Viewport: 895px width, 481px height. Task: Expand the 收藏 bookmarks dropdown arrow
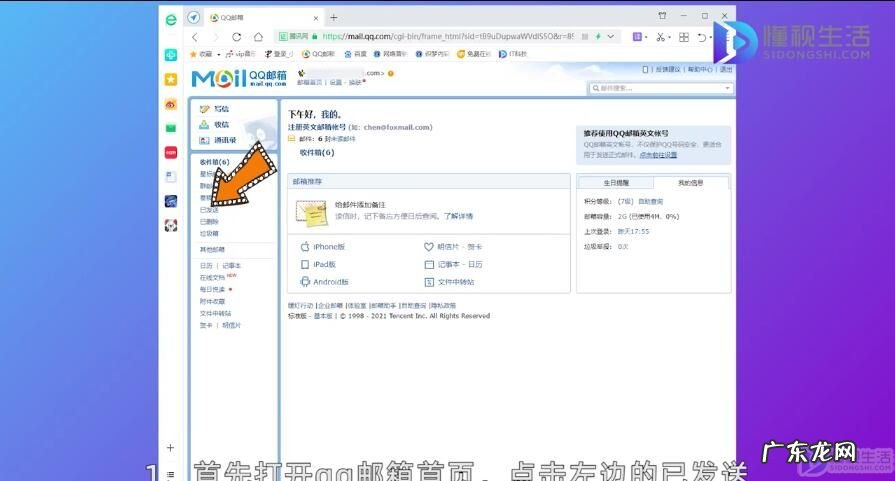pyautogui.click(x=219, y=54)
